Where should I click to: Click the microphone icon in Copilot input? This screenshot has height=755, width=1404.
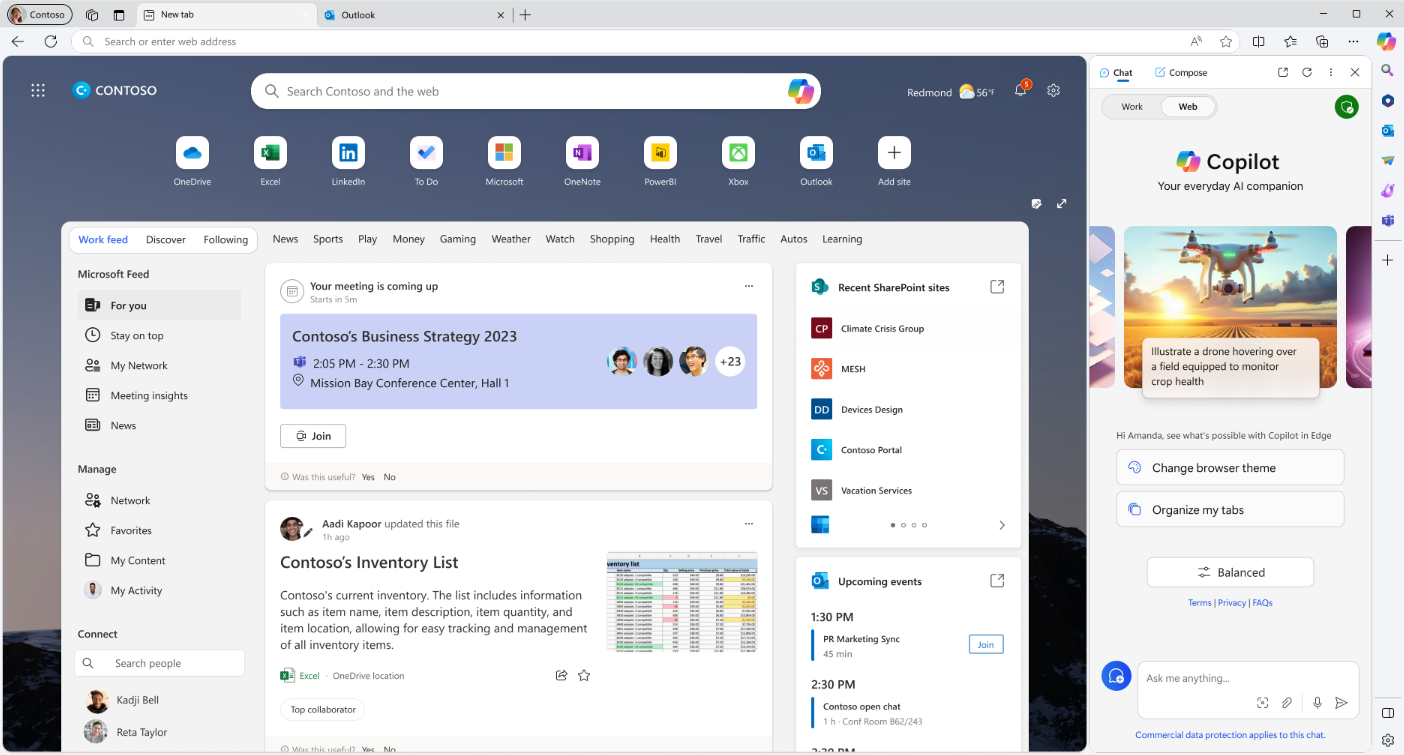1318,703
